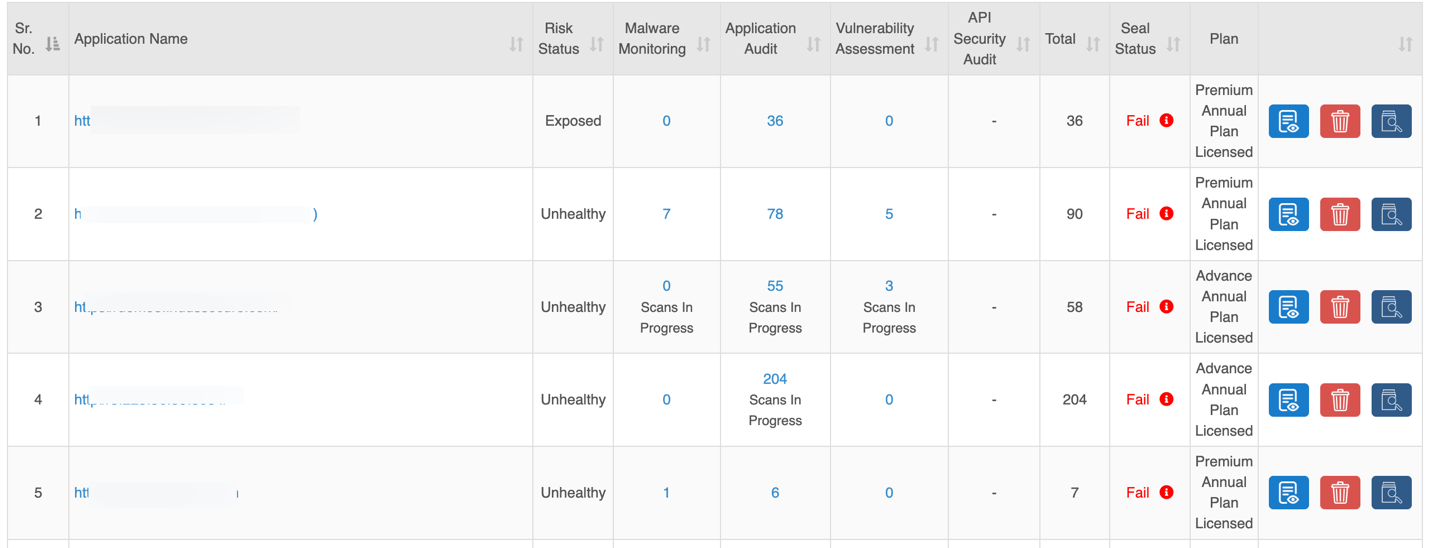The image size is (1431, 548).
Task: Click dark blue scan search icon row 3
Action: pos(1391,307)
